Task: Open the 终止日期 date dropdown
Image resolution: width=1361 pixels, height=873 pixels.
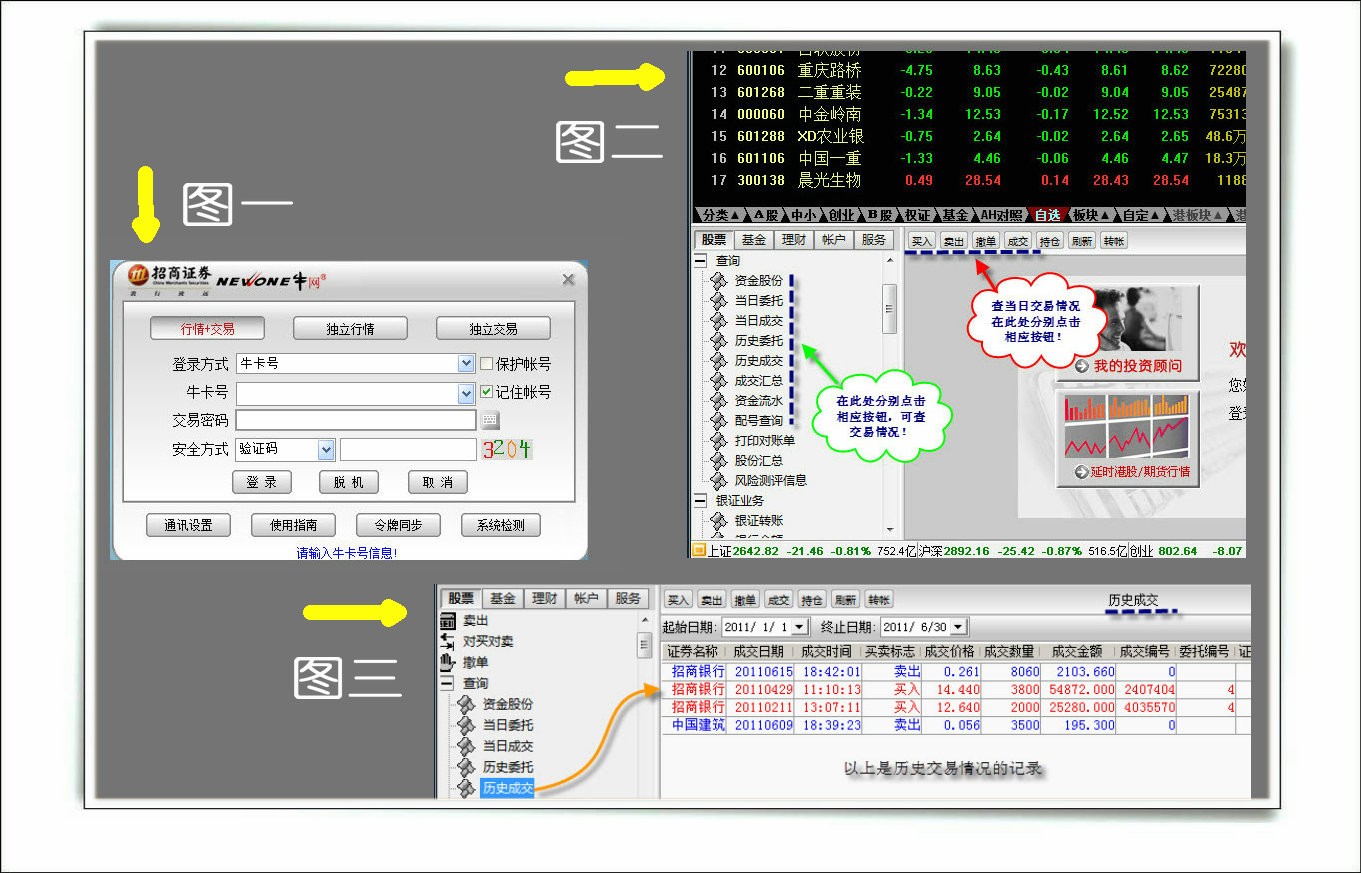Action: [958, 627]
